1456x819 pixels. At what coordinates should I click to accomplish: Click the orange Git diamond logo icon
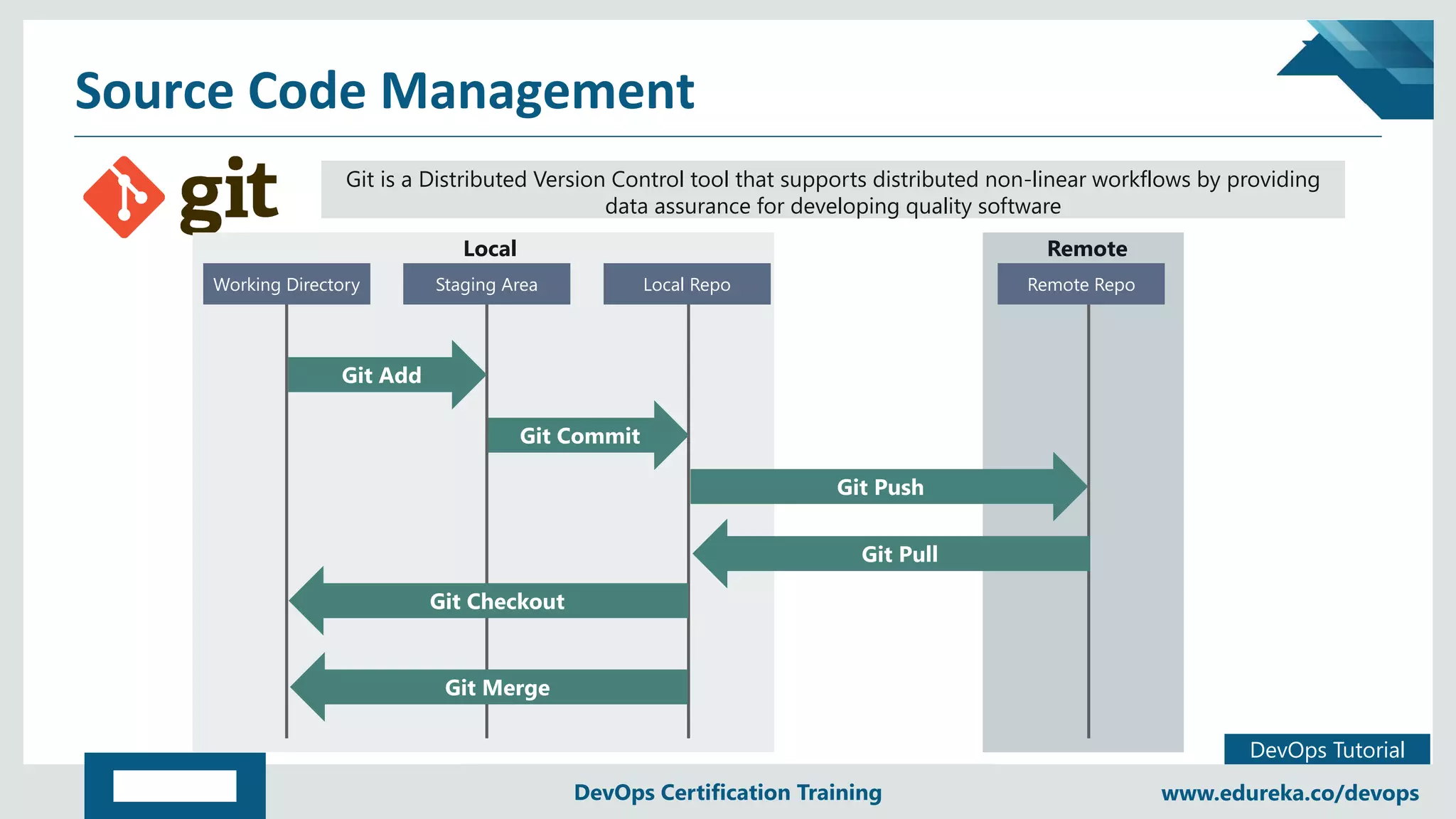click(x=124, y=197)
